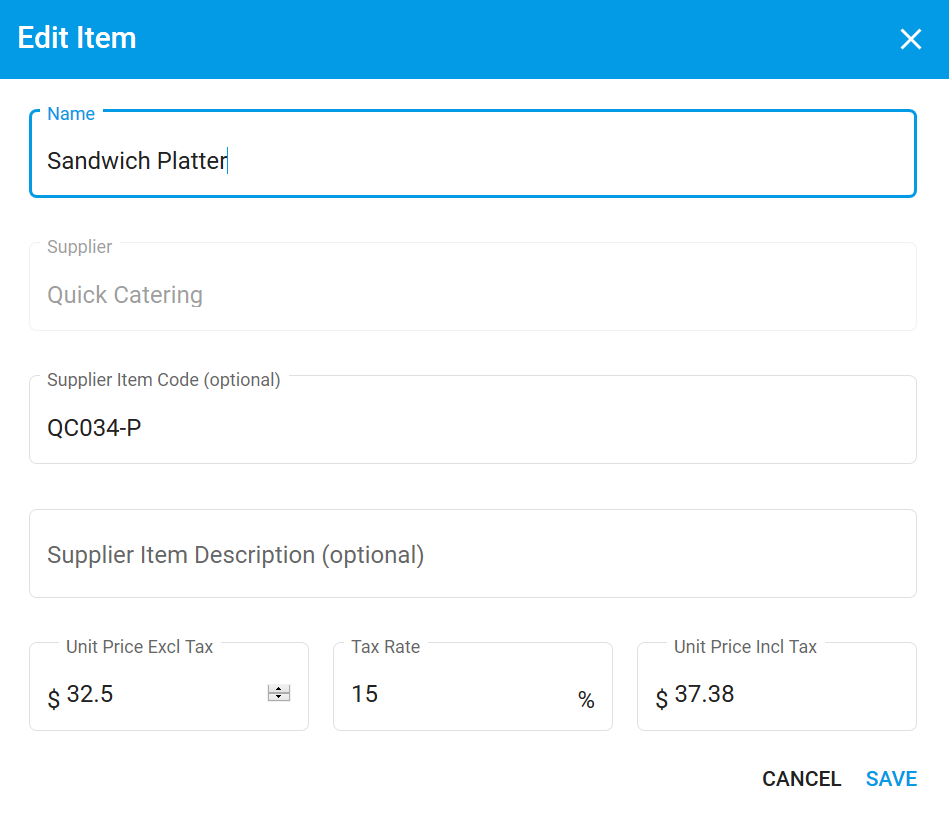Click the Supplier Item Code (optional) label
This screenshot has height=817, width=949.
(x=164, y=380)
